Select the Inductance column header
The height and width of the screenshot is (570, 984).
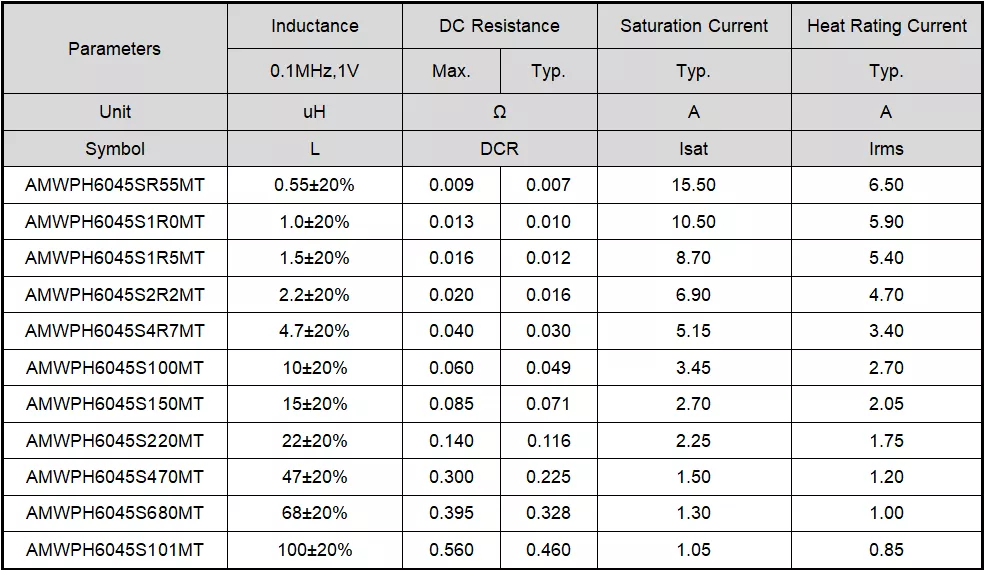coord(314,26)
